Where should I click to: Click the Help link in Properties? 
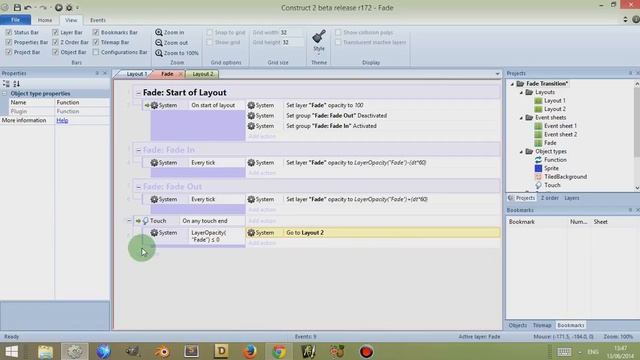62,120
